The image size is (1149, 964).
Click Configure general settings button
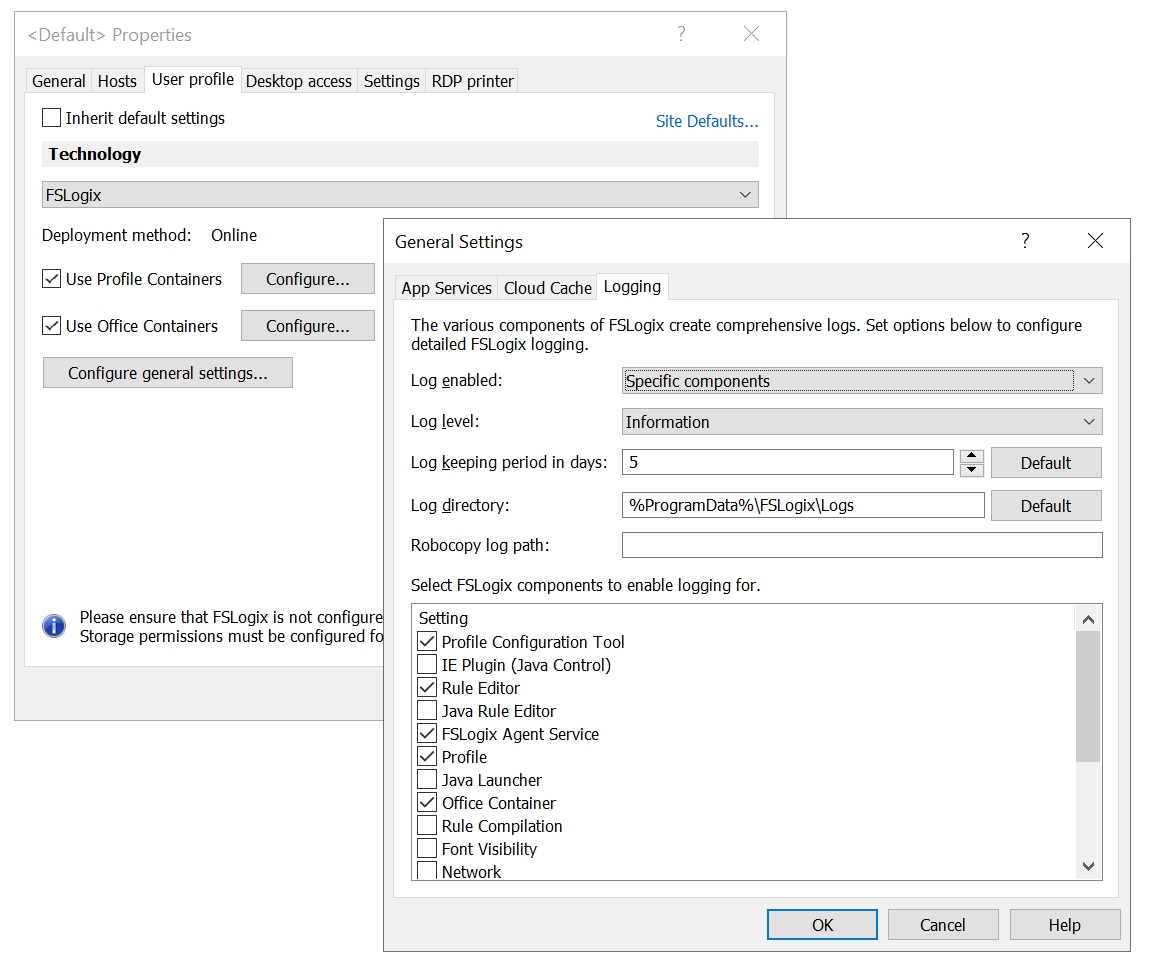click(168, 373)
